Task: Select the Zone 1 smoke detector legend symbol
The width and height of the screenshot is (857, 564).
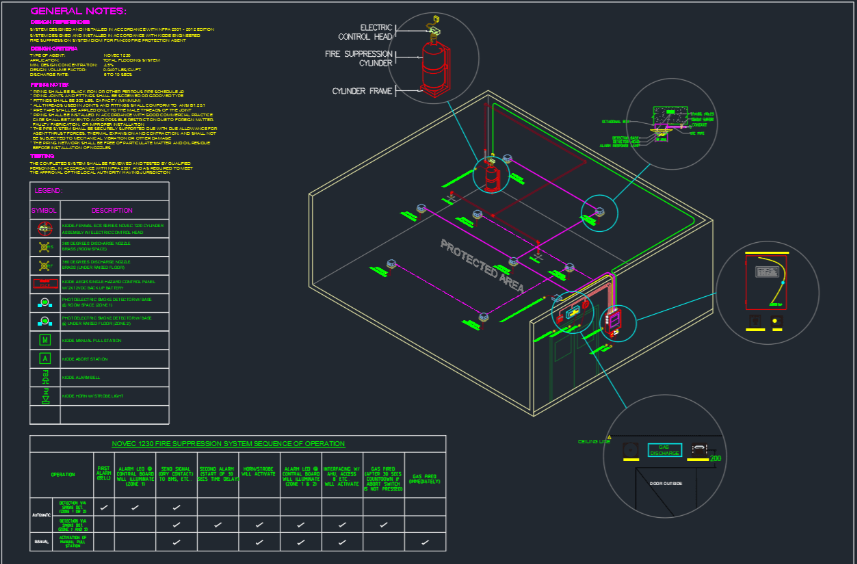Action: pos(45,302)
